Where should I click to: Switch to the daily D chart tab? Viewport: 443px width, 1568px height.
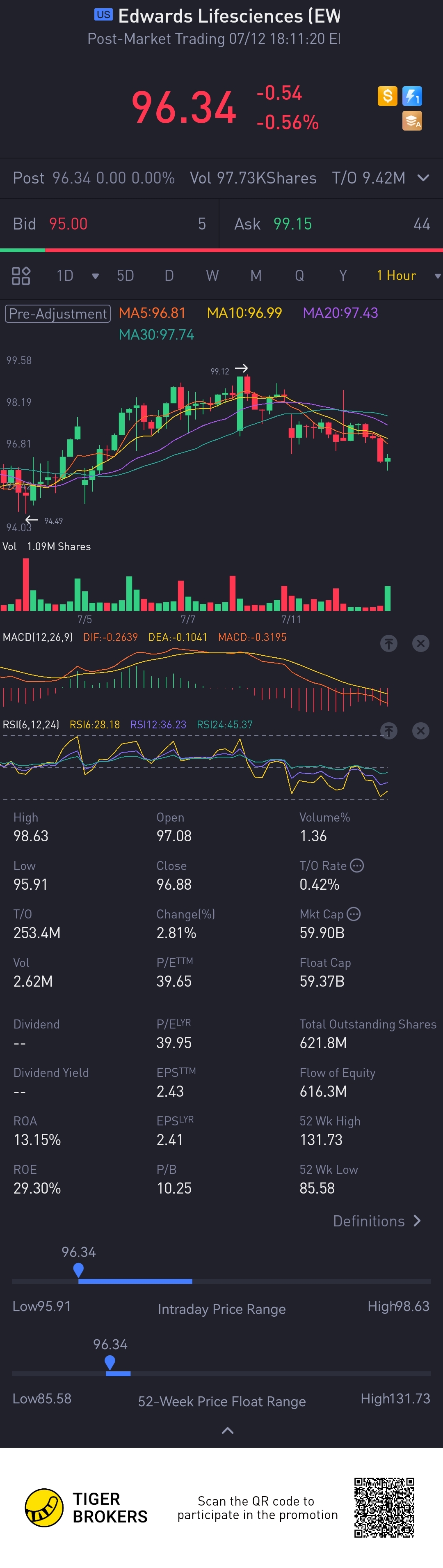click(x=169, y=276)
